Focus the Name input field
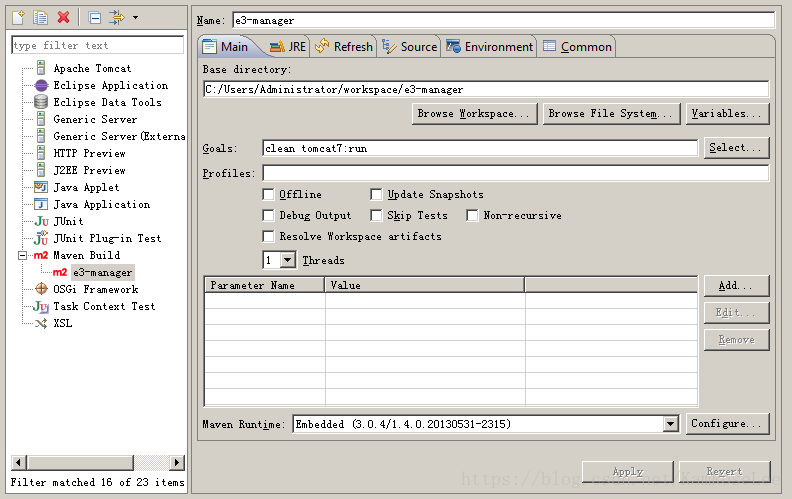Viewport: 792px width, 499px height. 503,20
